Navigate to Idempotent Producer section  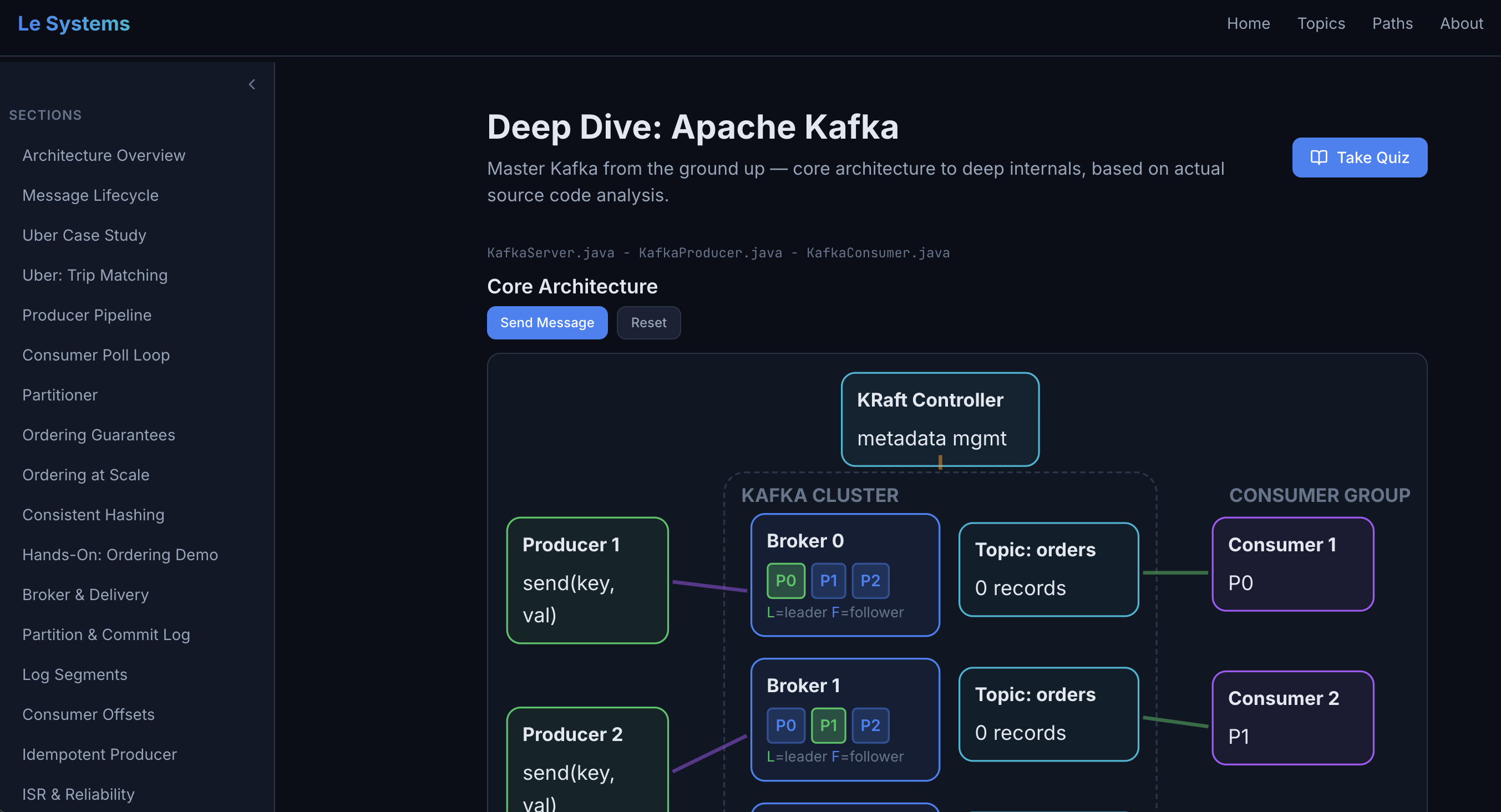click(x=99, y=754)
